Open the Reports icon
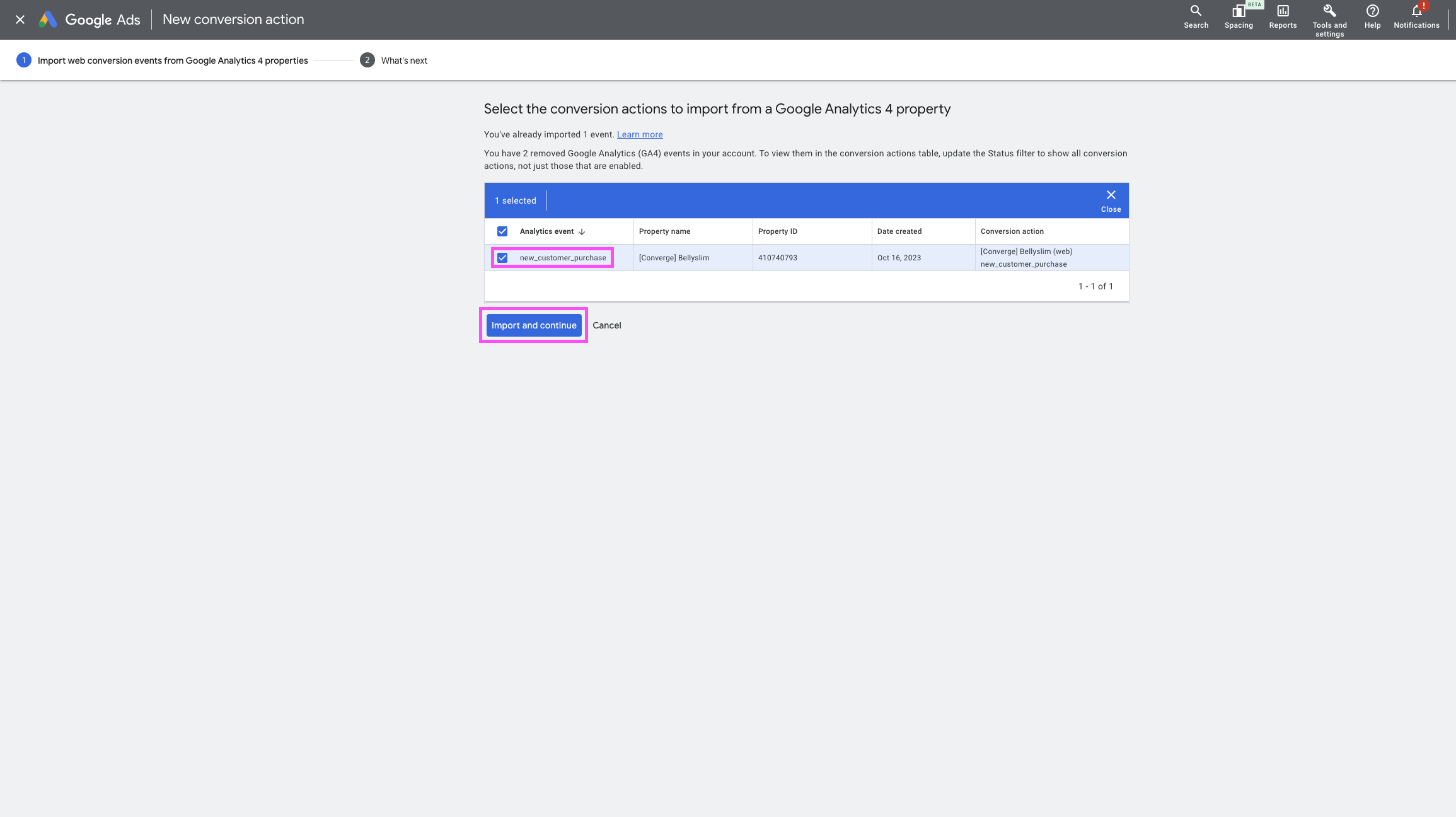Viewport: 1456px width, 817px height. tap(1283, 17)
